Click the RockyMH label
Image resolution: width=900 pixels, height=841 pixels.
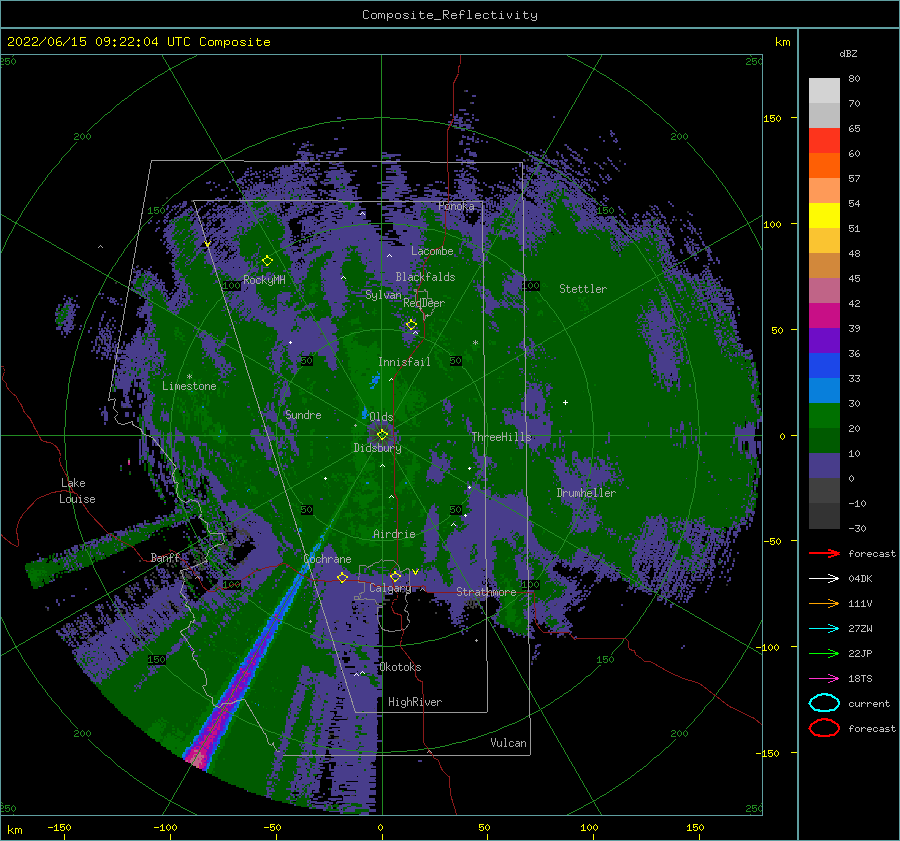click(264, 280)
